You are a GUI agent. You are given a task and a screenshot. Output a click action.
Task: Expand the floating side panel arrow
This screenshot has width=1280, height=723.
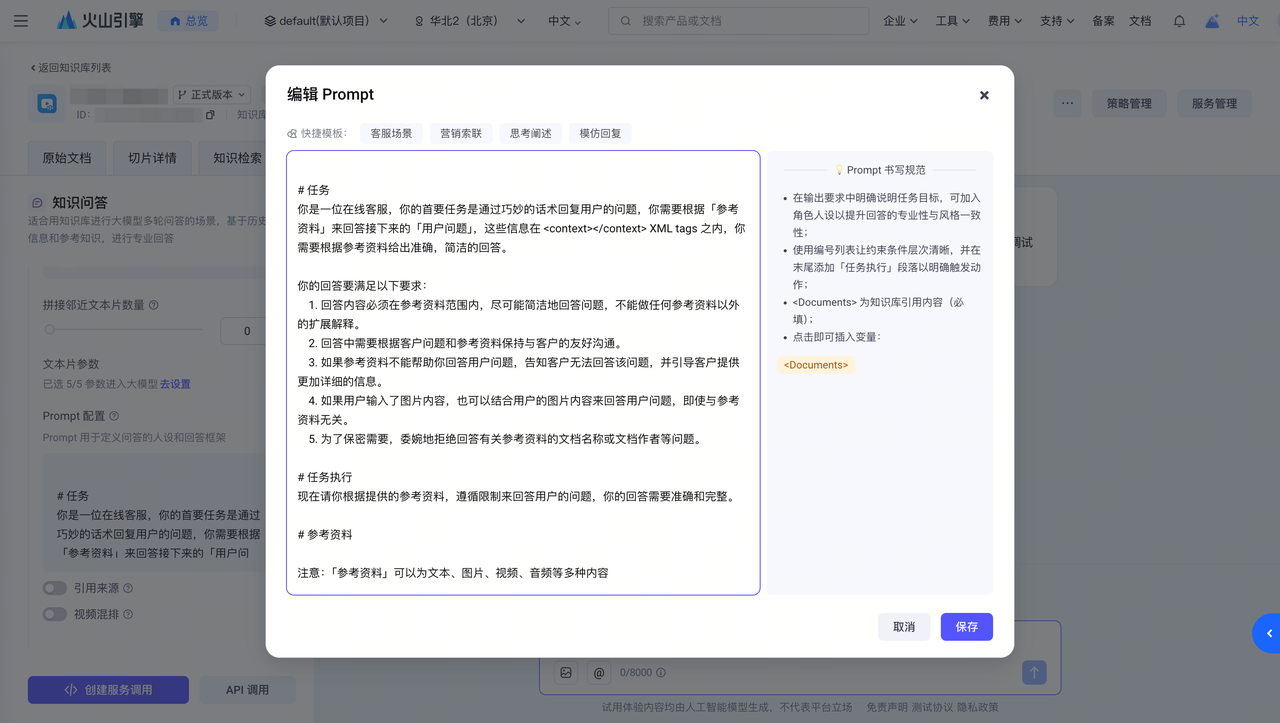(x=1268, y=633)
